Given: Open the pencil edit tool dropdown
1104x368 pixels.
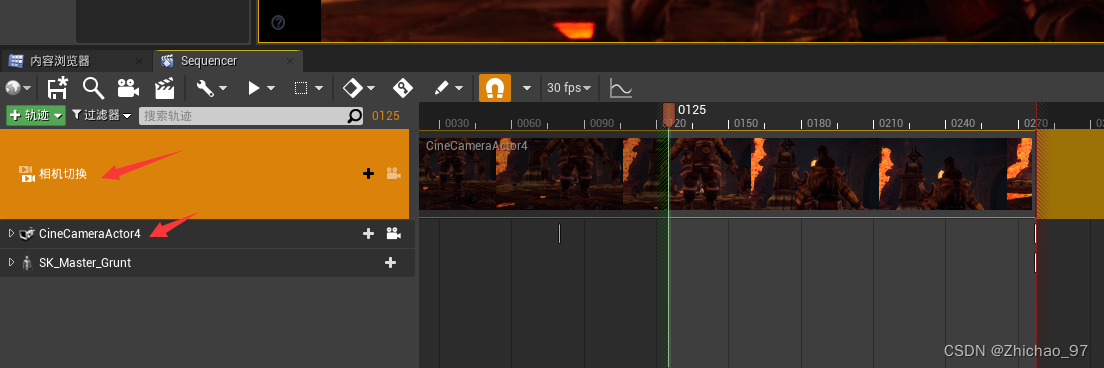Looking at the screenshot, I should [448, 88].
